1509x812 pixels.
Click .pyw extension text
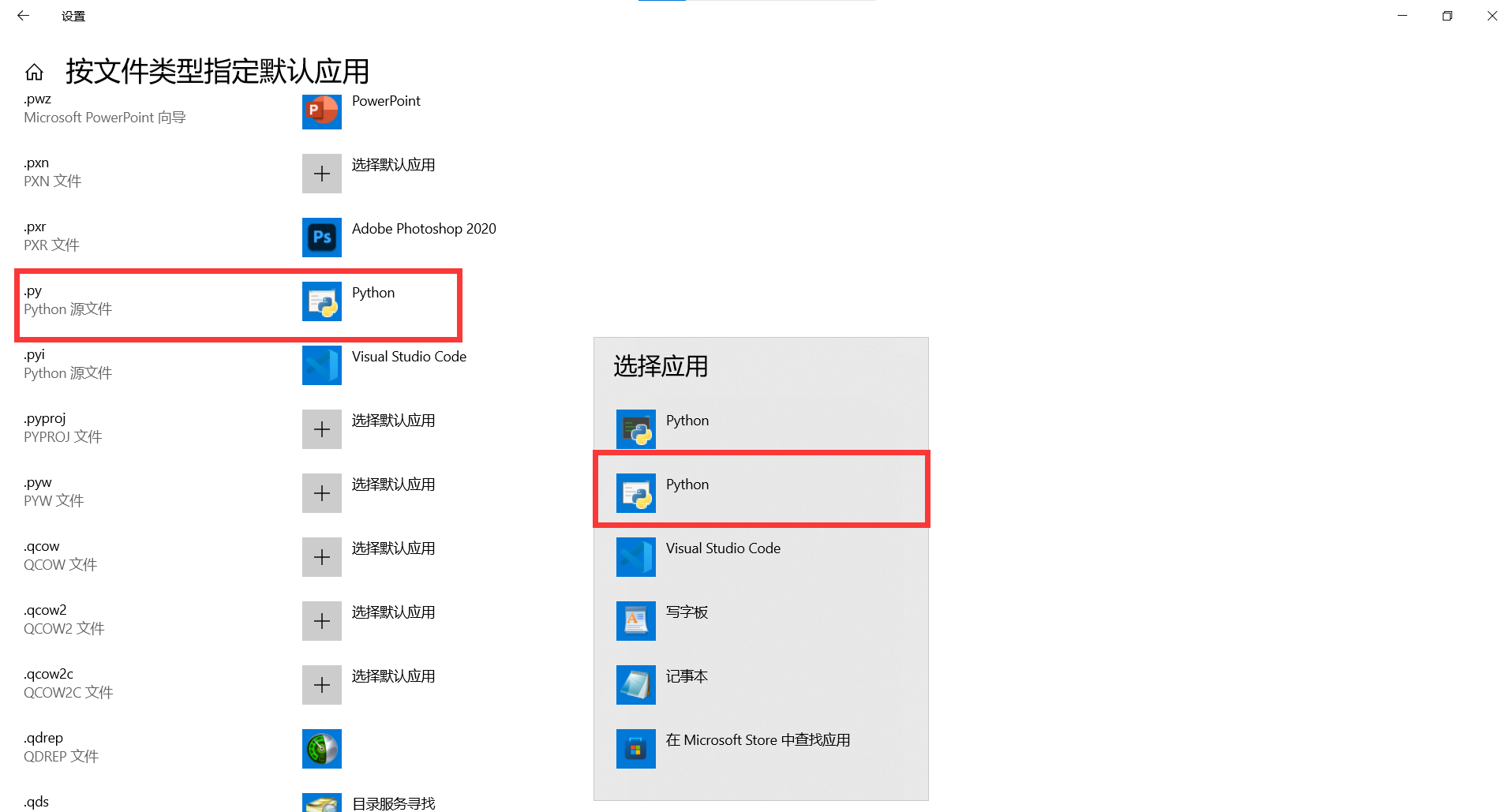coord(38,483)
